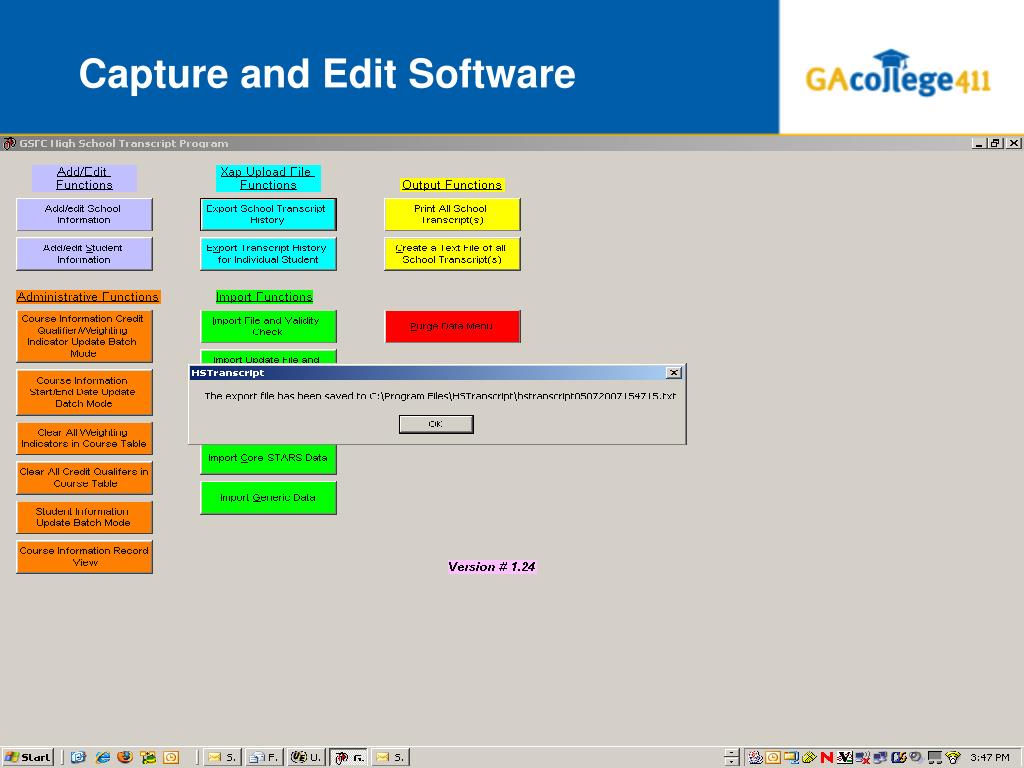Screen dimensions: 1024x768
Task: Export Transcript History for Individual Student
Action: pyautogui.click(x=268, y=253)
